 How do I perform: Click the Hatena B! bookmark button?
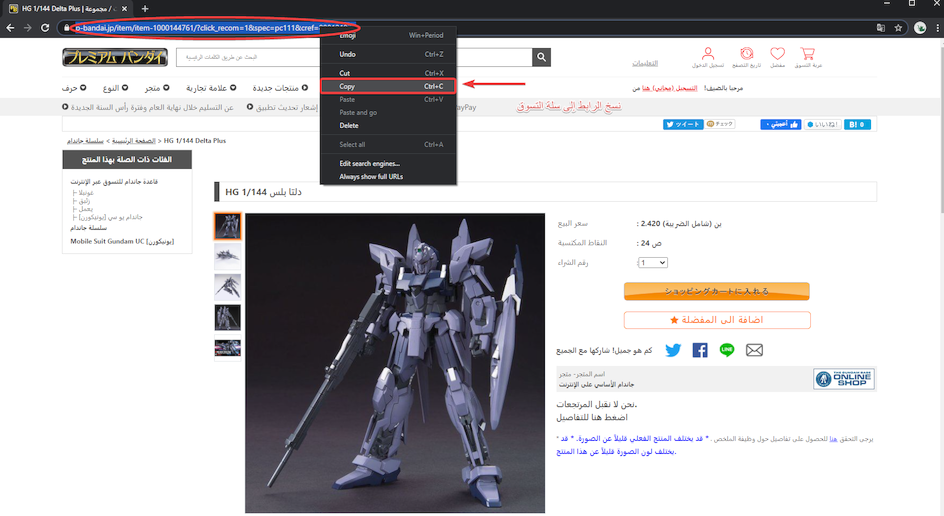(x=857, y=125)
